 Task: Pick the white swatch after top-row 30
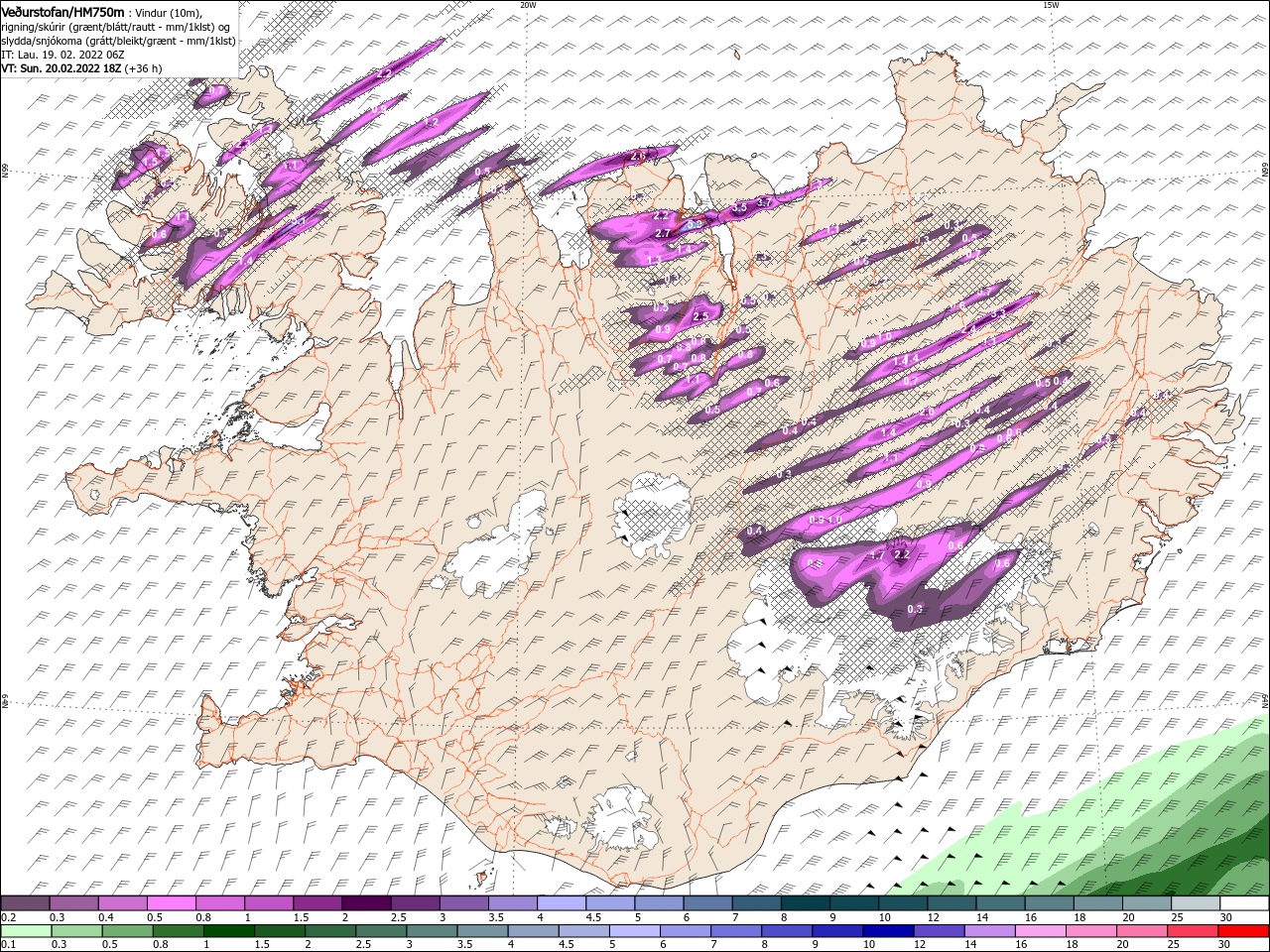tap(1244, 903)
